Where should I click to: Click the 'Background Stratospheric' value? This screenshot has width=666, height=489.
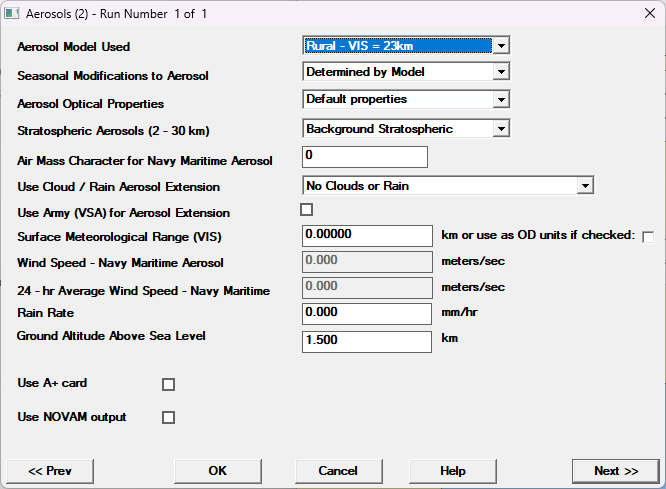pyautogui.click(x=380, y=129)
